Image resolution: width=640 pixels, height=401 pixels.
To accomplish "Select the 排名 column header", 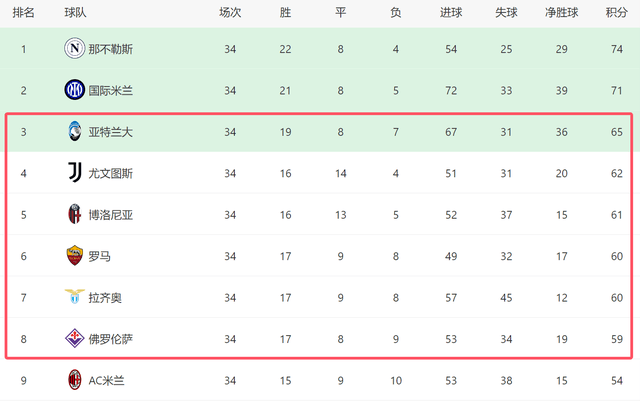I will [23, 13].
